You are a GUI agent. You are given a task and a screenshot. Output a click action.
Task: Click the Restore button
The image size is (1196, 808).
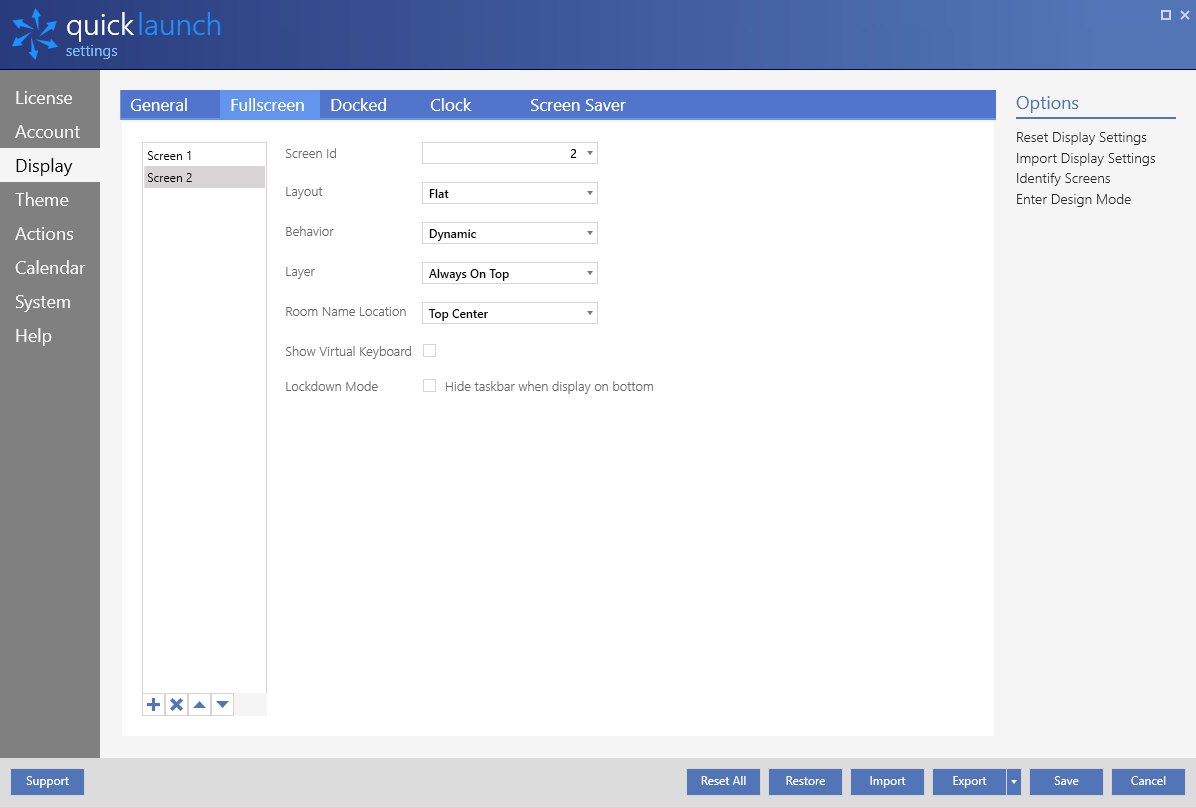[x=805, y=781]
